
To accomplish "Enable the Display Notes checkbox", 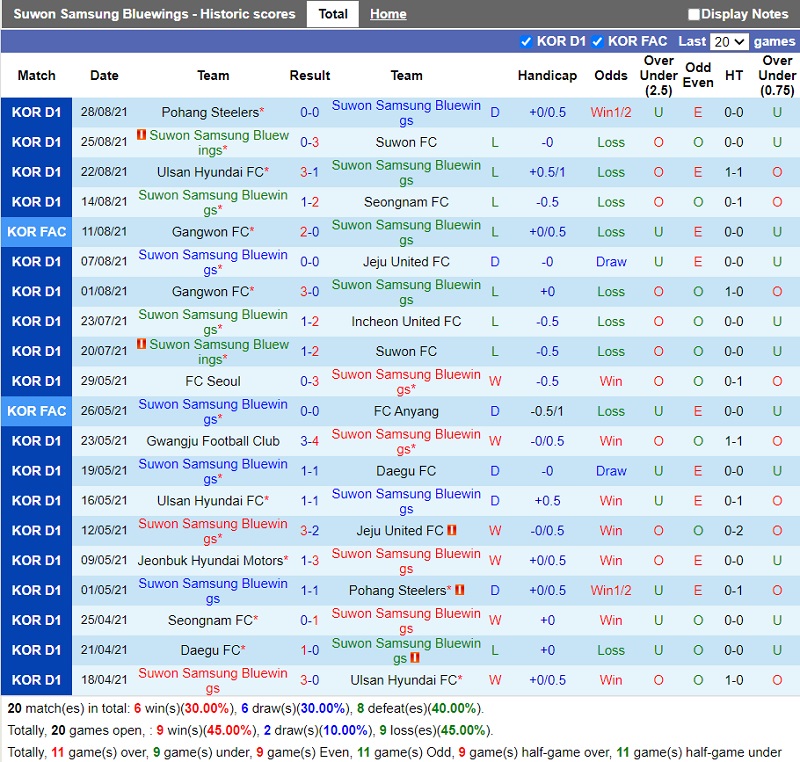I will coord(694,14).
